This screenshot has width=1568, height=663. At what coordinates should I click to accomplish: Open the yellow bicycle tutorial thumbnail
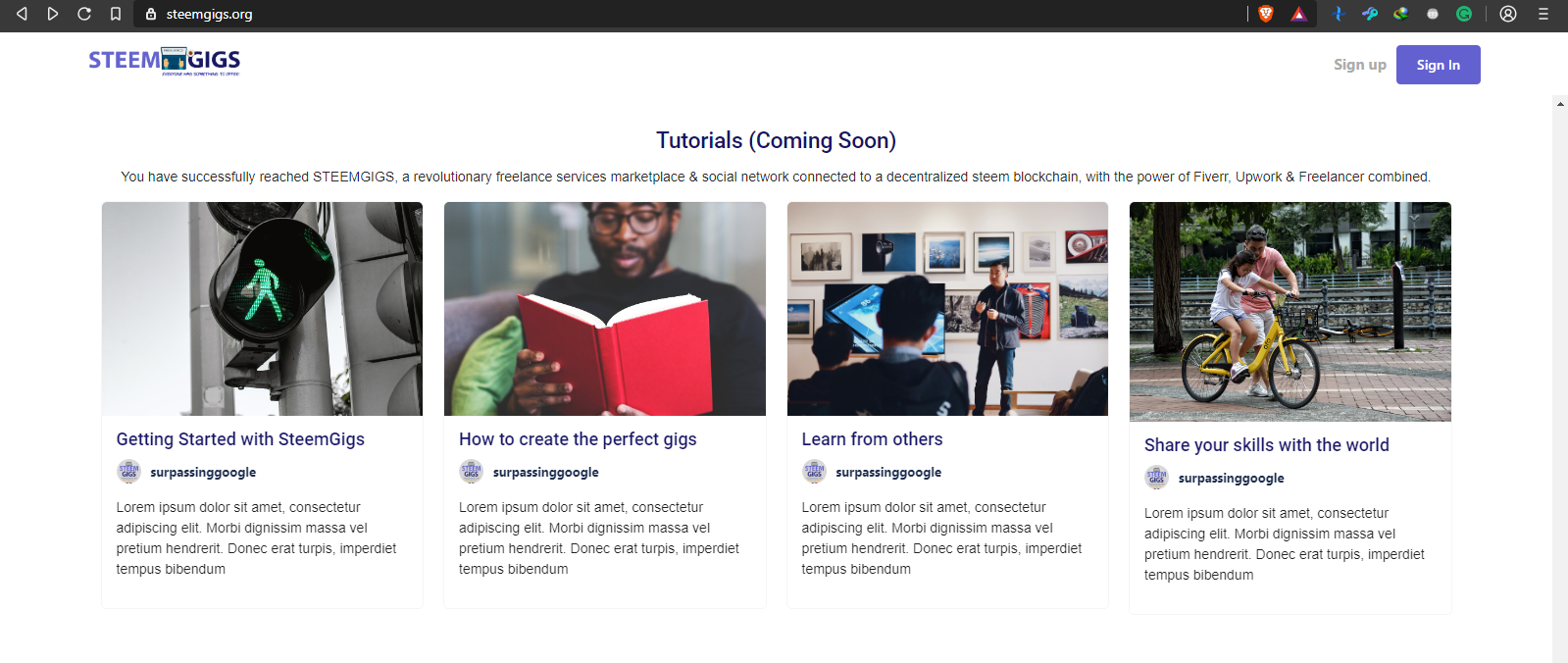[1290, 312]
